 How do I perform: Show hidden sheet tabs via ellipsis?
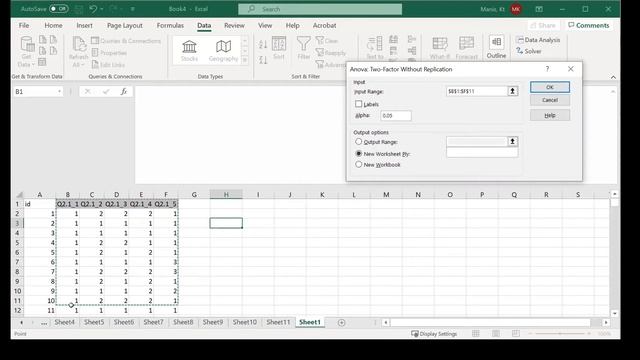coord(44,322)
